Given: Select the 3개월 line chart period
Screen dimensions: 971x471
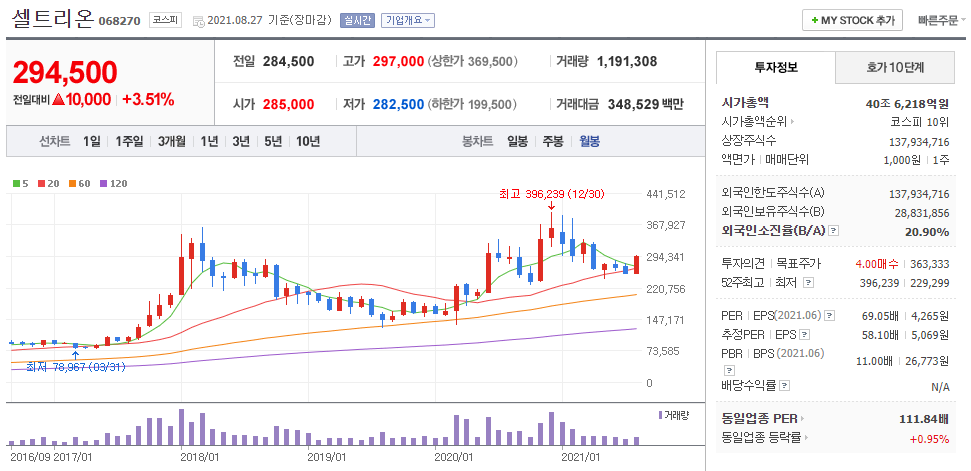Looking at the screenshot, I should click(172, 141).
